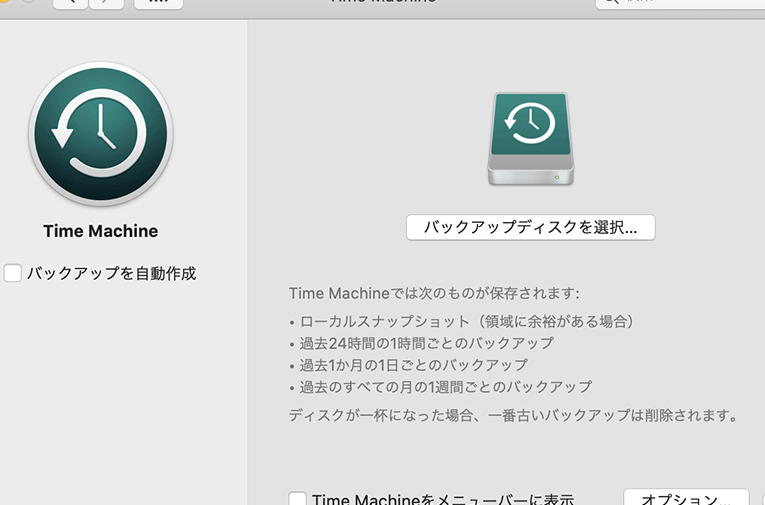
Task: Click the Time Machine window title
Action: point(383,2)
